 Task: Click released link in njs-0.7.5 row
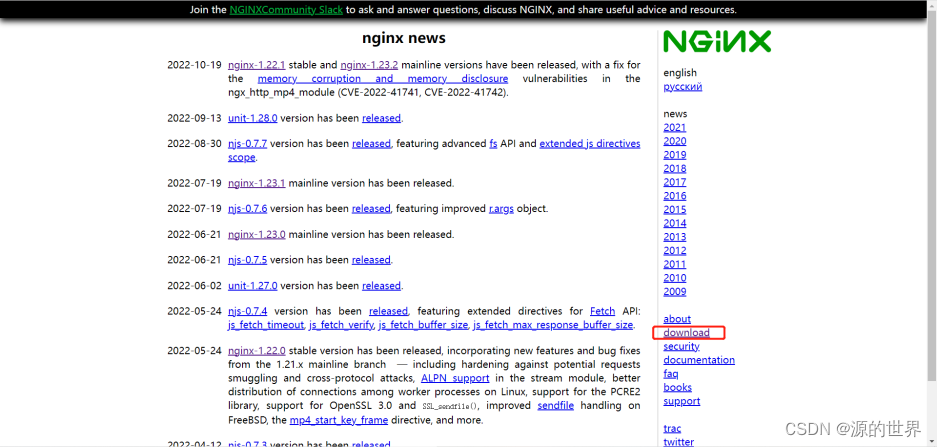coord(371,260)
